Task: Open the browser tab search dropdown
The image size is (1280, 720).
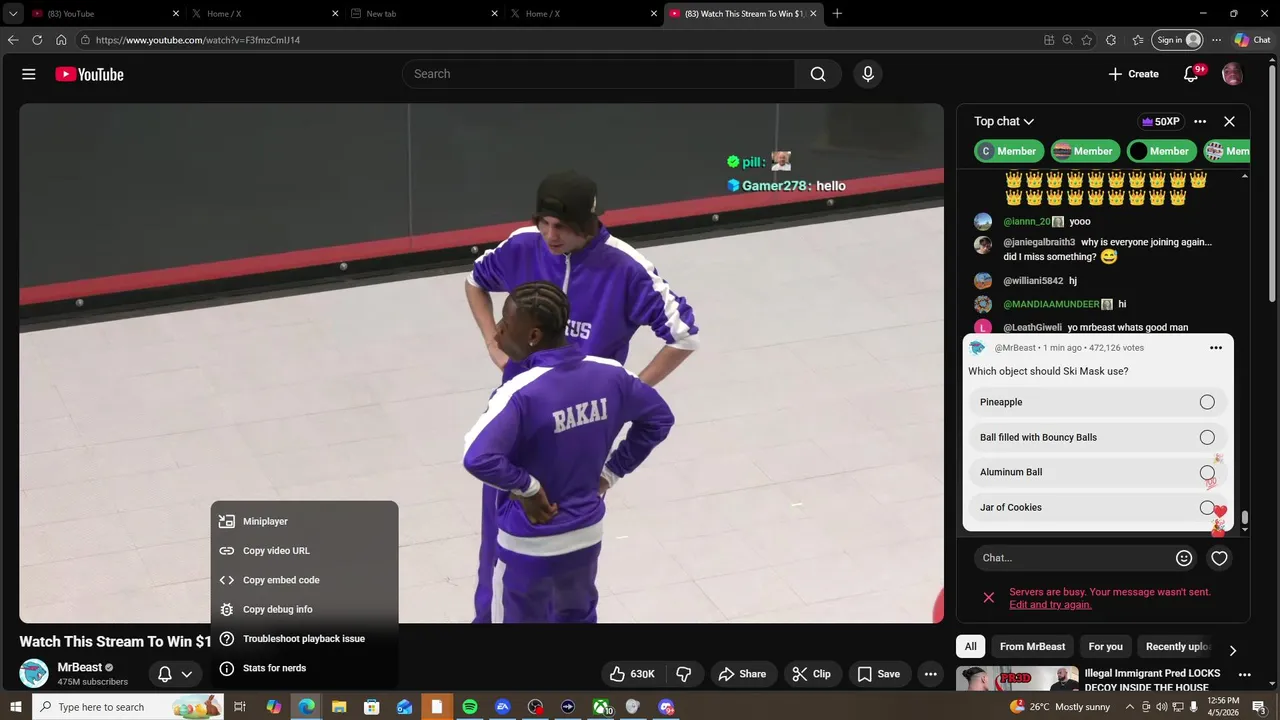Action: tap(13, 14)
